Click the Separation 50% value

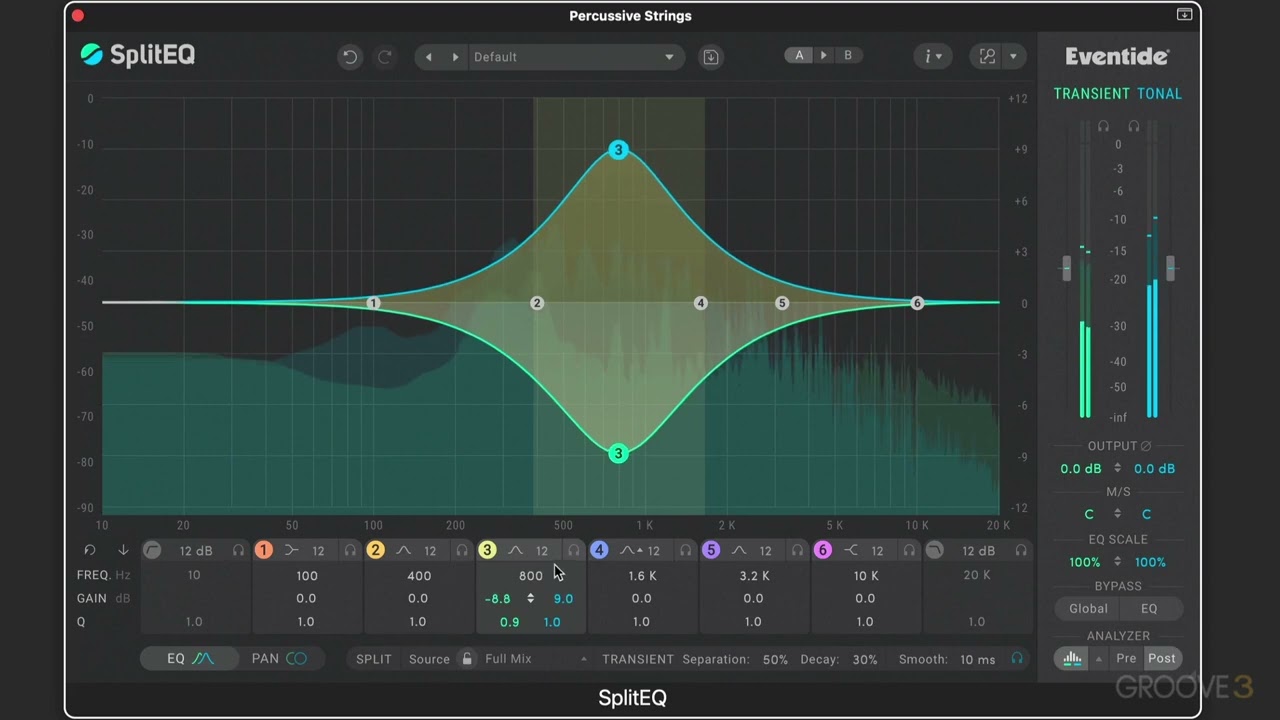tap(775, 659)
